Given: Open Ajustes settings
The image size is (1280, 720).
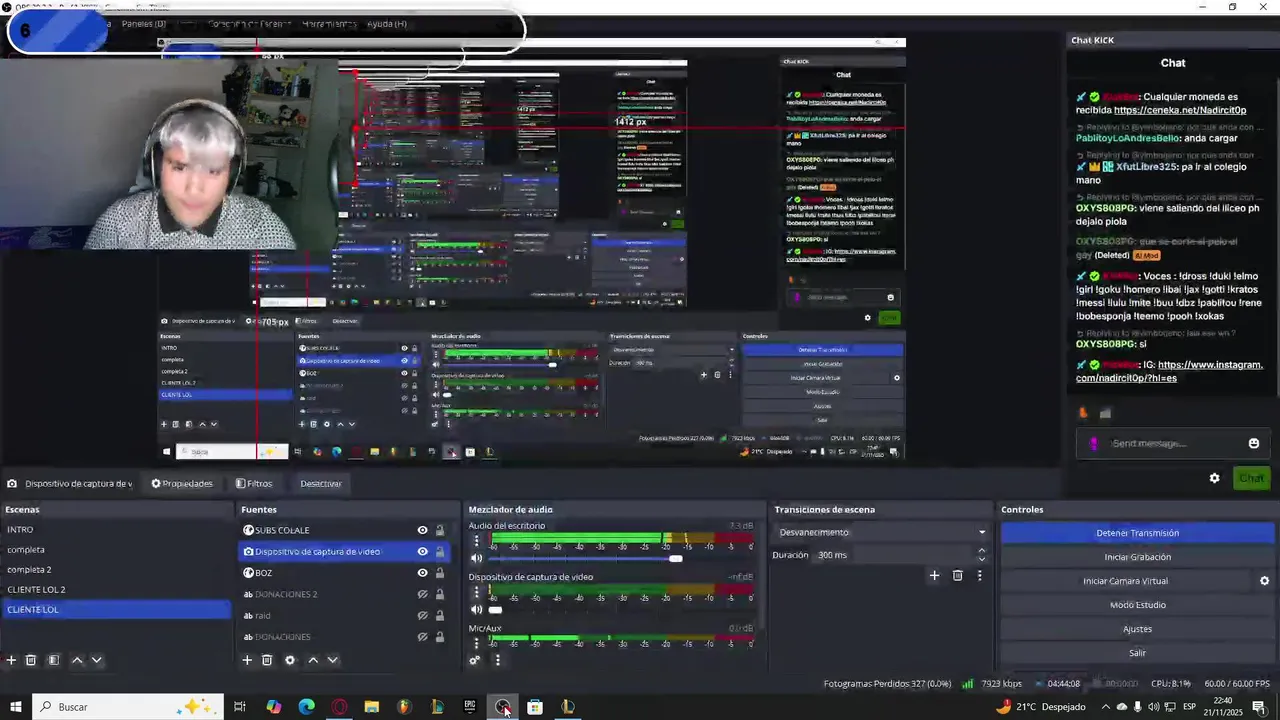Looking at the screenshot, I should point(1137,629).
